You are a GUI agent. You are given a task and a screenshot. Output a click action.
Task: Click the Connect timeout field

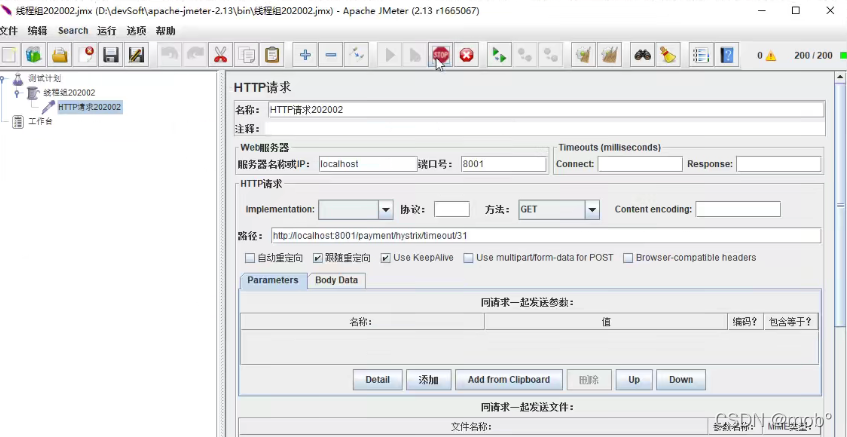click(x=640, y=164)
